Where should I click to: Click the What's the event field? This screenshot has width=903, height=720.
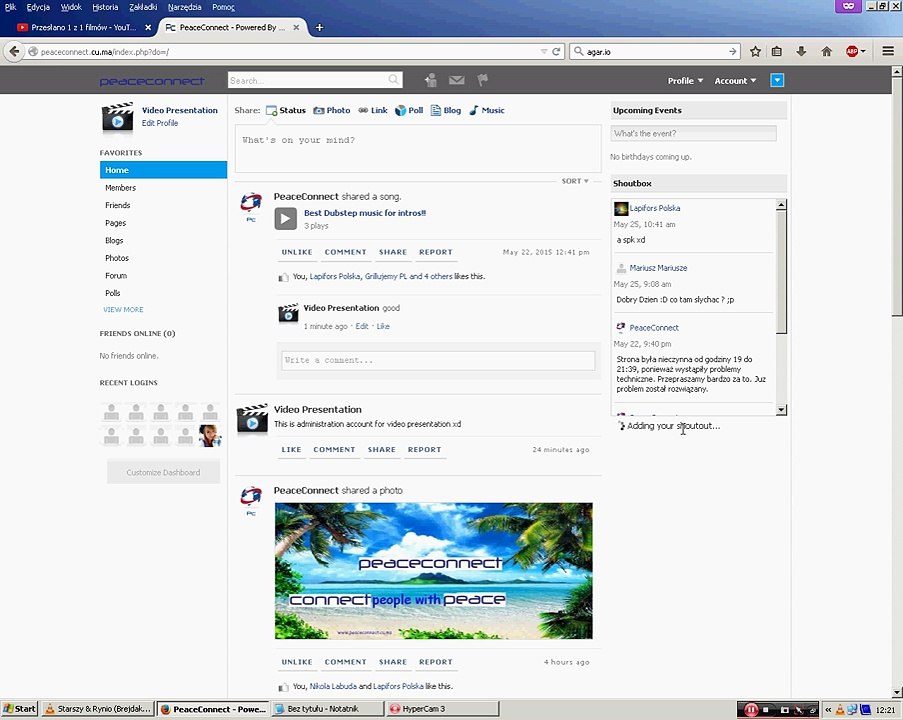click(x=693, y=134)
